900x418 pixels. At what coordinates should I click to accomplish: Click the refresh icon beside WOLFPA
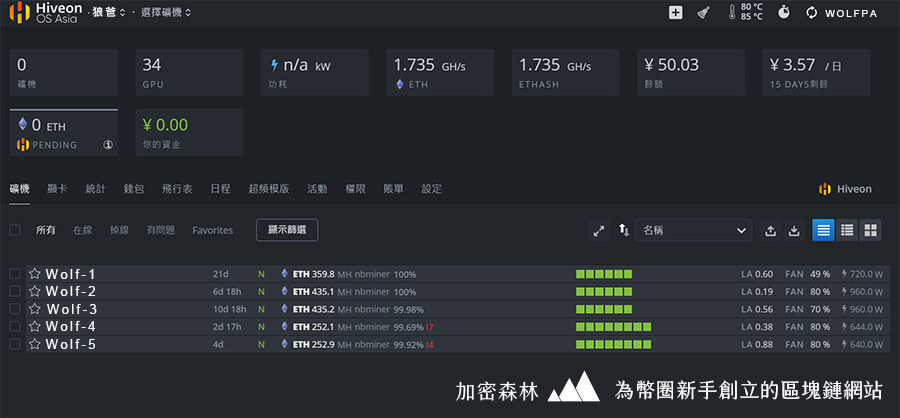(811, 13)
